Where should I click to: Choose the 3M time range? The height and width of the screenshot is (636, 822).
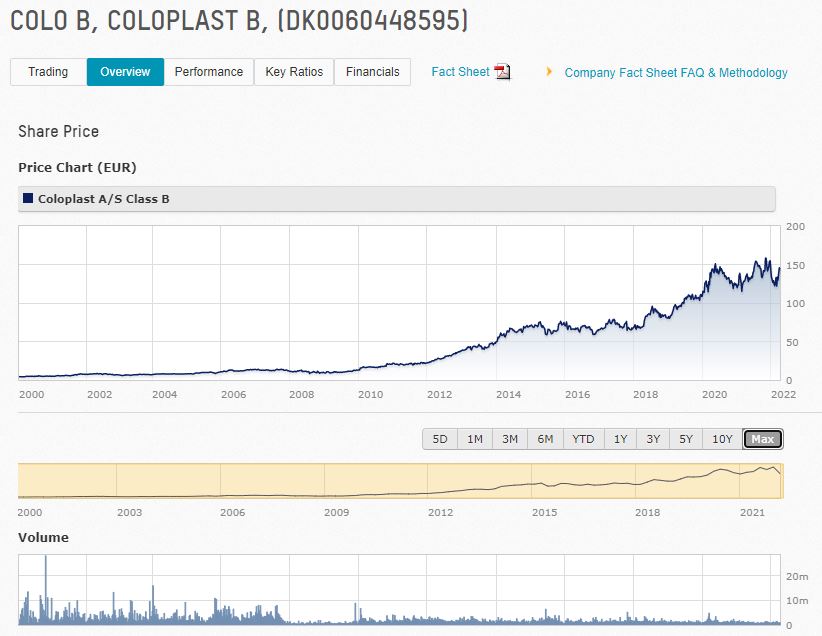tap(510, 439)
